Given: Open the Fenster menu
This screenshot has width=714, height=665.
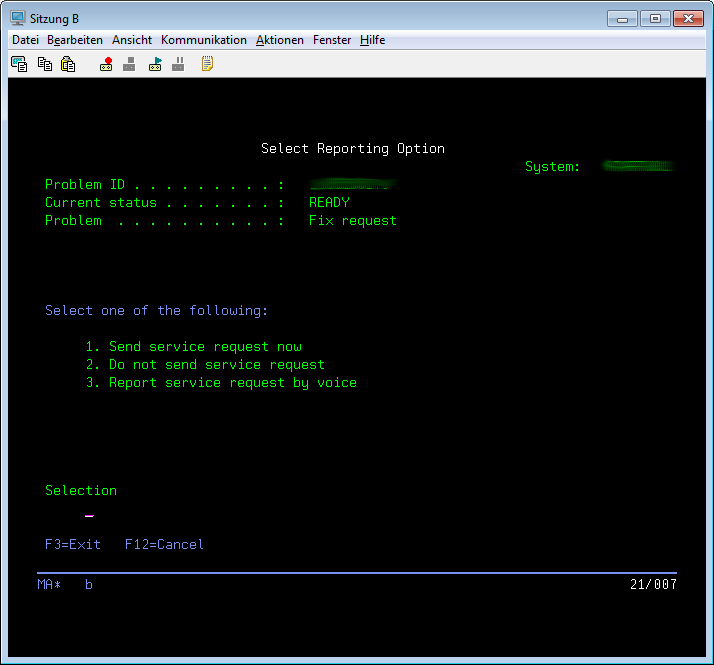Looking at the screenshot, I should point(332,40).
